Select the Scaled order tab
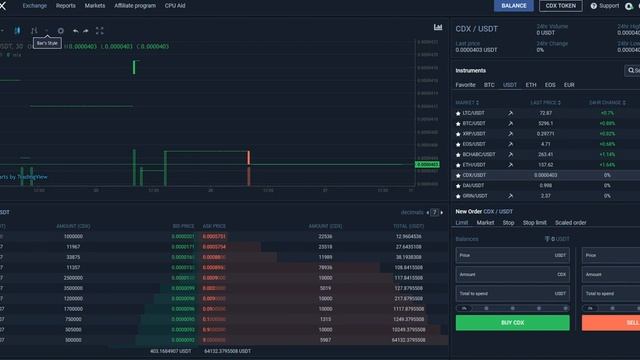 point(571,222)
